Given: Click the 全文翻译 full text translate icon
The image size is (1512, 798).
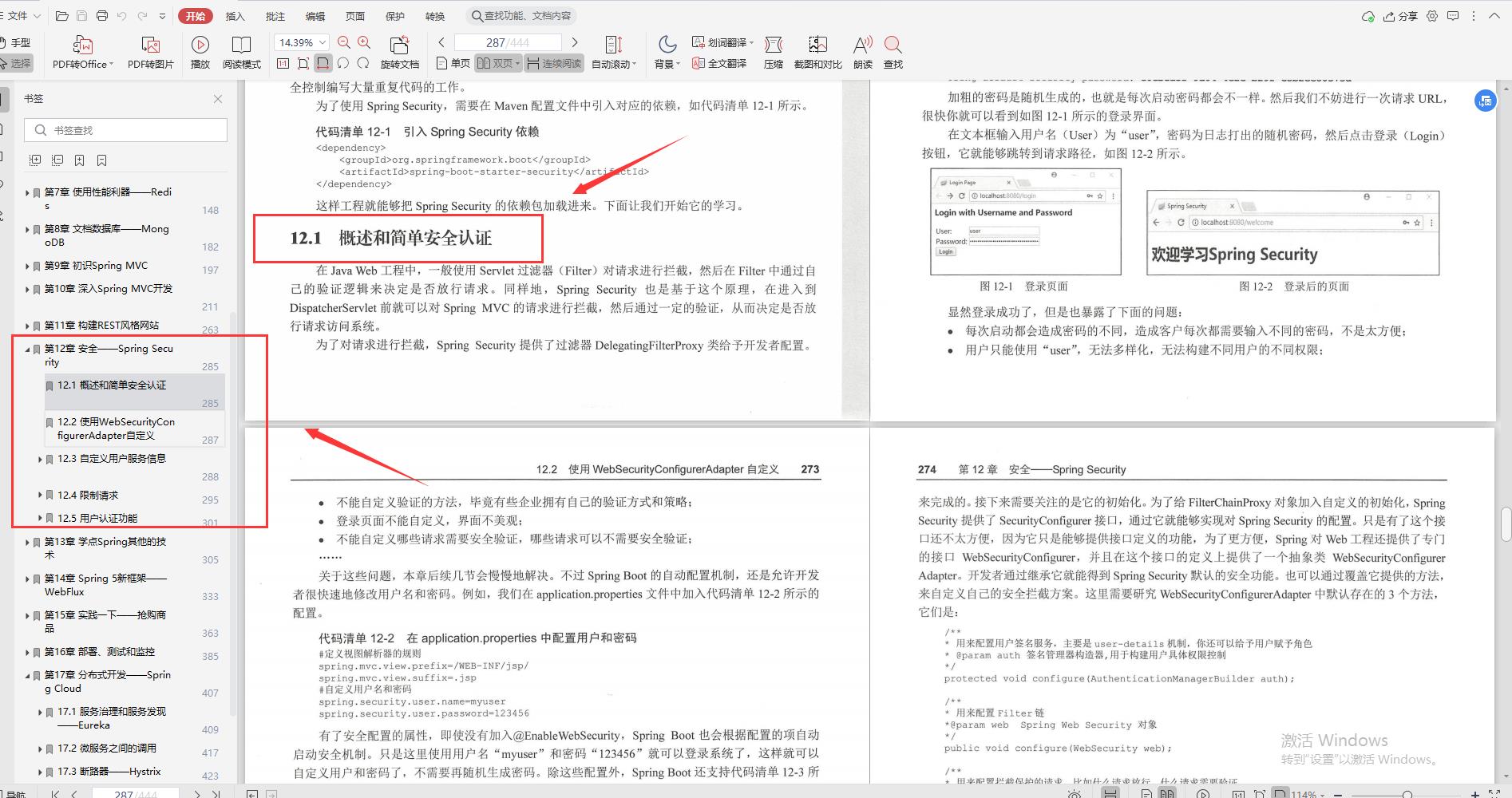Looking at the screenshot, I should click(x=719, y=63).
